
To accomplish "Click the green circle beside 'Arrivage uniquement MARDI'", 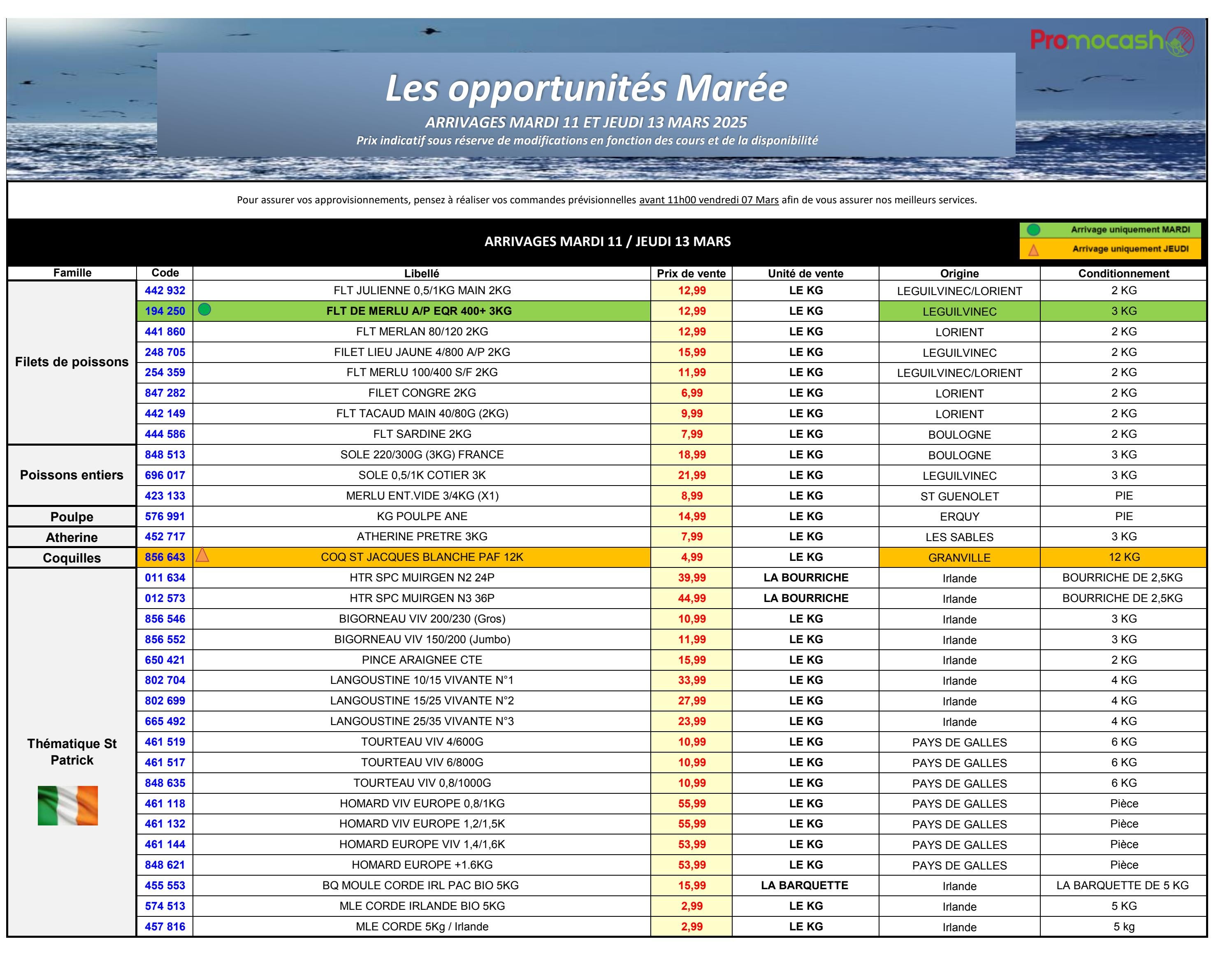I will [1033, 230].
